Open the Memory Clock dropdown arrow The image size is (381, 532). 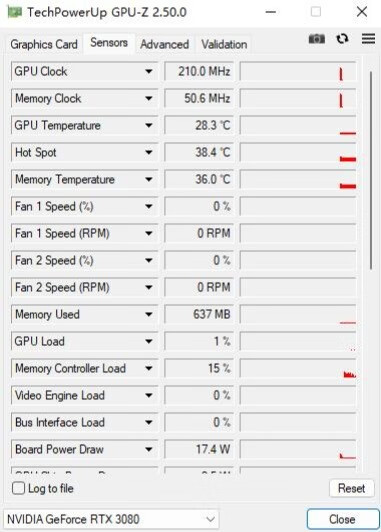coord(149,98)
